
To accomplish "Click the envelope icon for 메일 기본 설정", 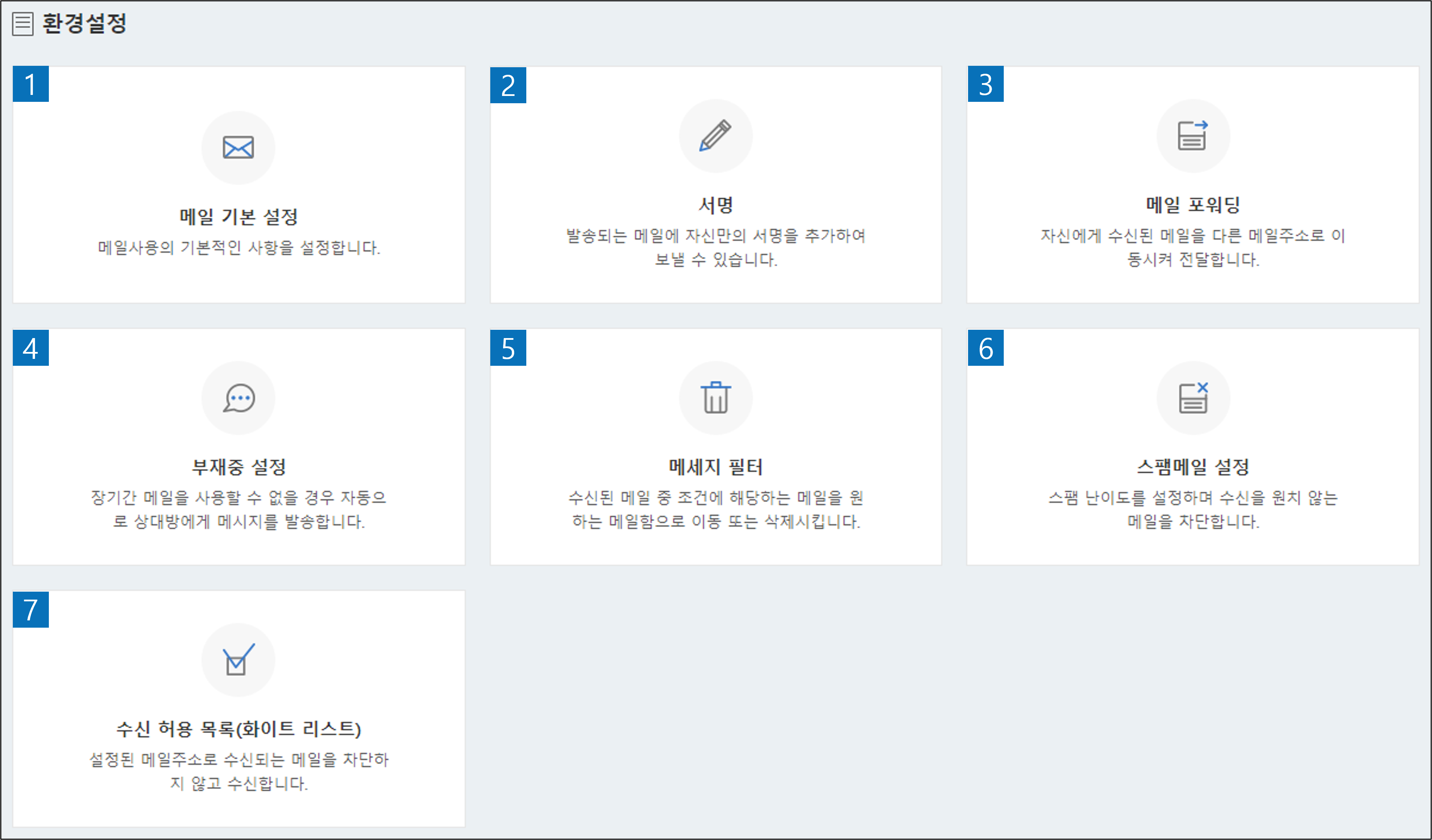I will [x=238, y=148].
